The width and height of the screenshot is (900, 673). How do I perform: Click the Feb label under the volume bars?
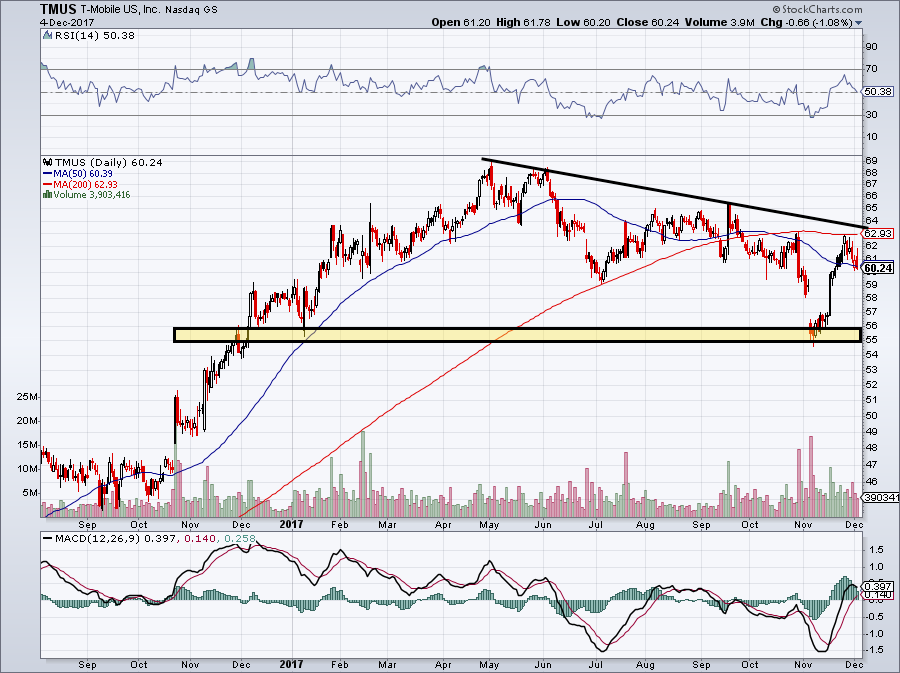click(x=340, y=524)
